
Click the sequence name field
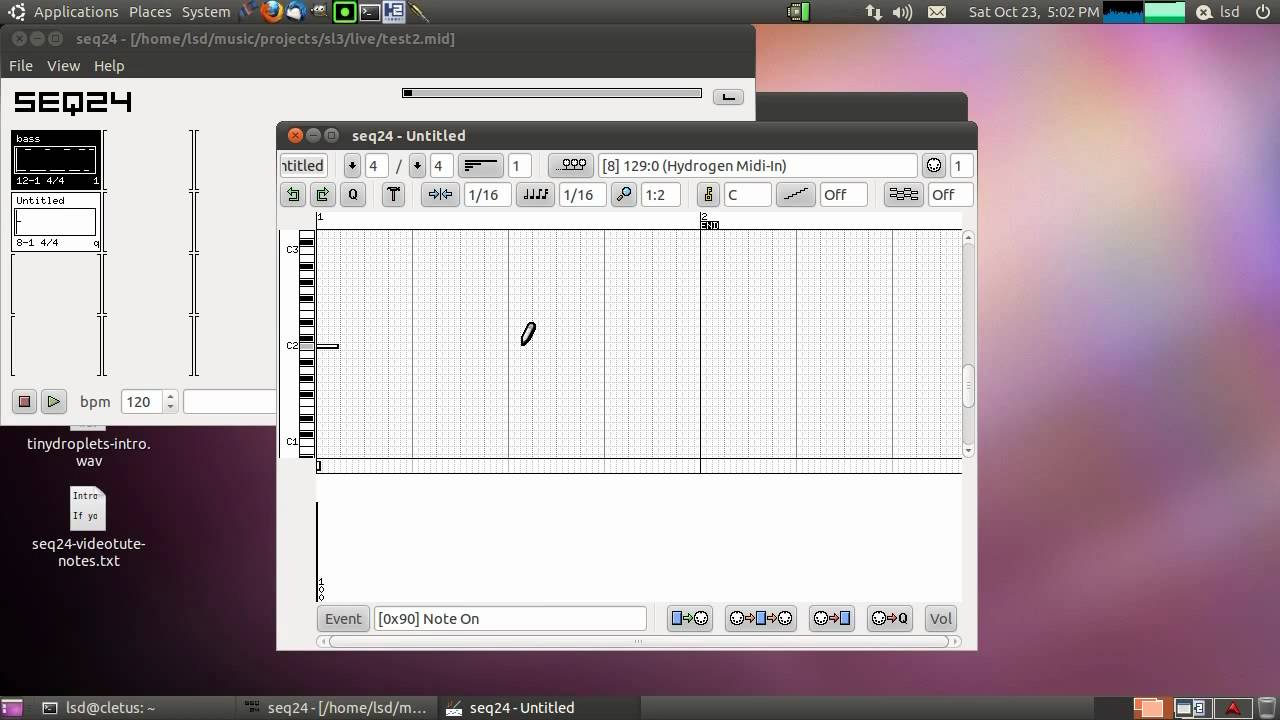(303, 165)
